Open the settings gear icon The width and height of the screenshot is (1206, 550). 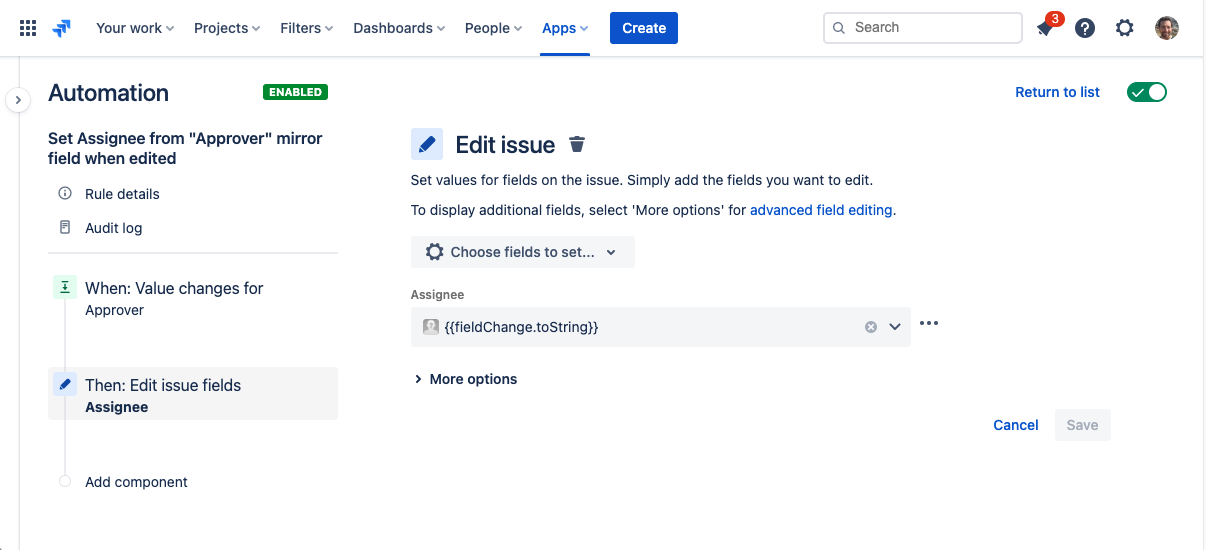click(x=1125, y=28)
